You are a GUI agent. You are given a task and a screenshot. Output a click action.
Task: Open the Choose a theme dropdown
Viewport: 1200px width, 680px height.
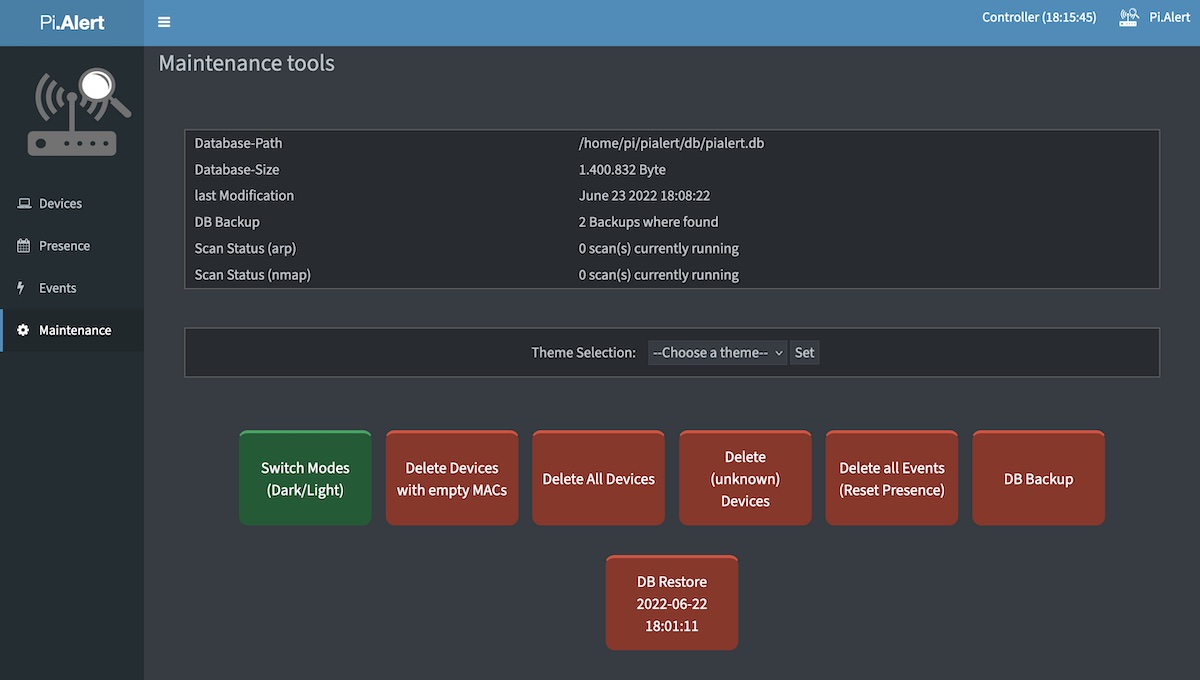(717, 352)
